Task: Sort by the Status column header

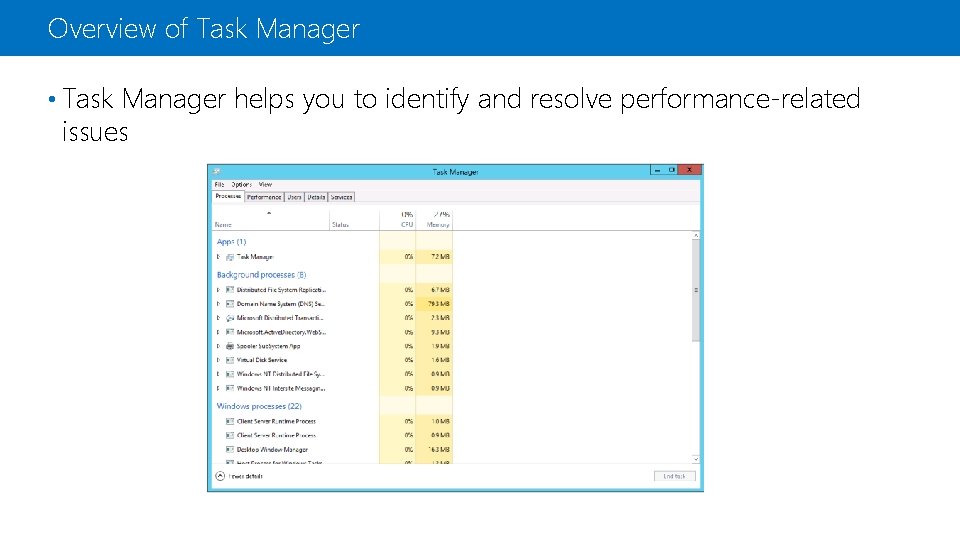Action: pyautogui.click(x=354, y=220)
